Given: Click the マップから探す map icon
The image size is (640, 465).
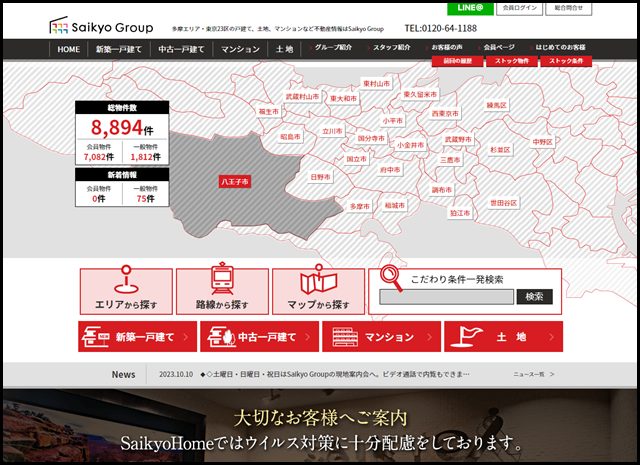Looking at the screenshot, I should coord(318,279).
